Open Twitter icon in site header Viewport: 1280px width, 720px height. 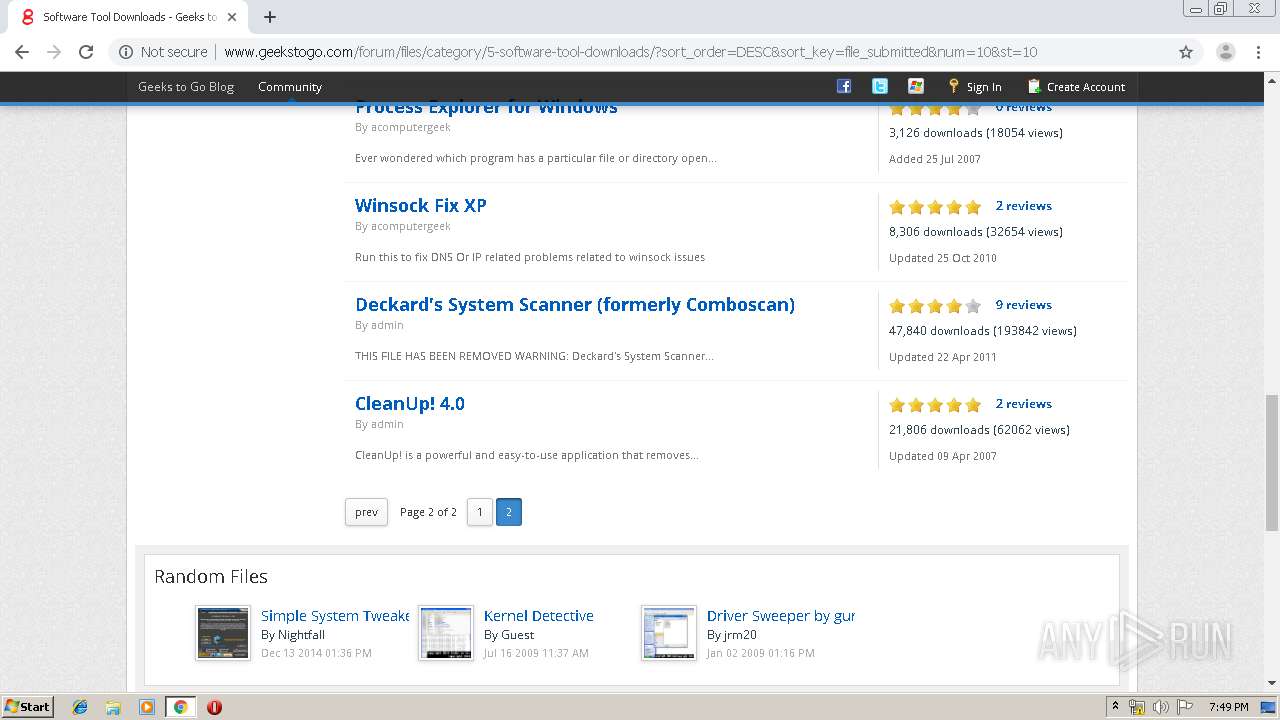[880, 86]
